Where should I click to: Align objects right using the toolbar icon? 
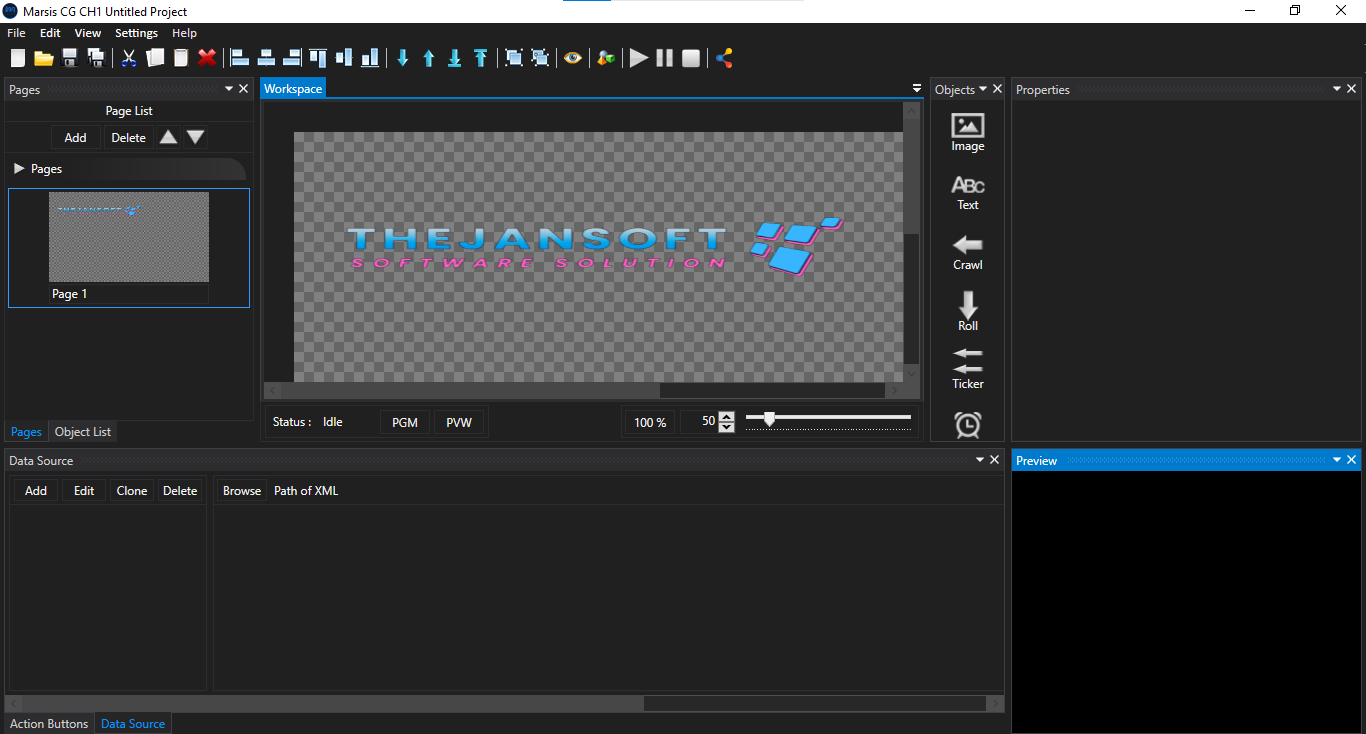tap(292, 58)
